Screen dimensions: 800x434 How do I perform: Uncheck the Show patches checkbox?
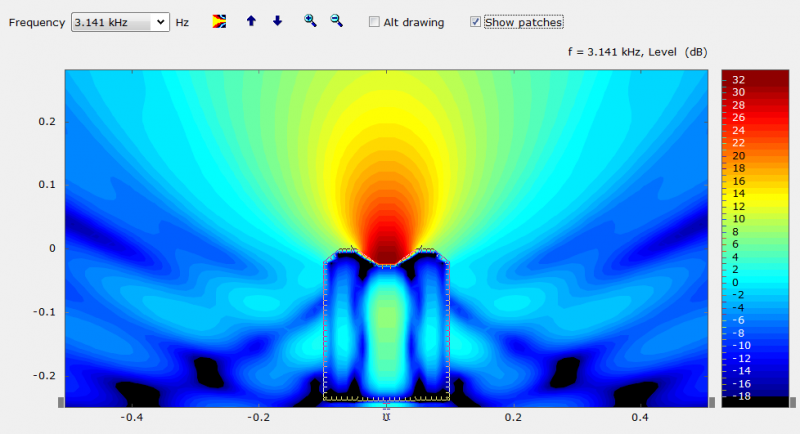coord(476,22)
